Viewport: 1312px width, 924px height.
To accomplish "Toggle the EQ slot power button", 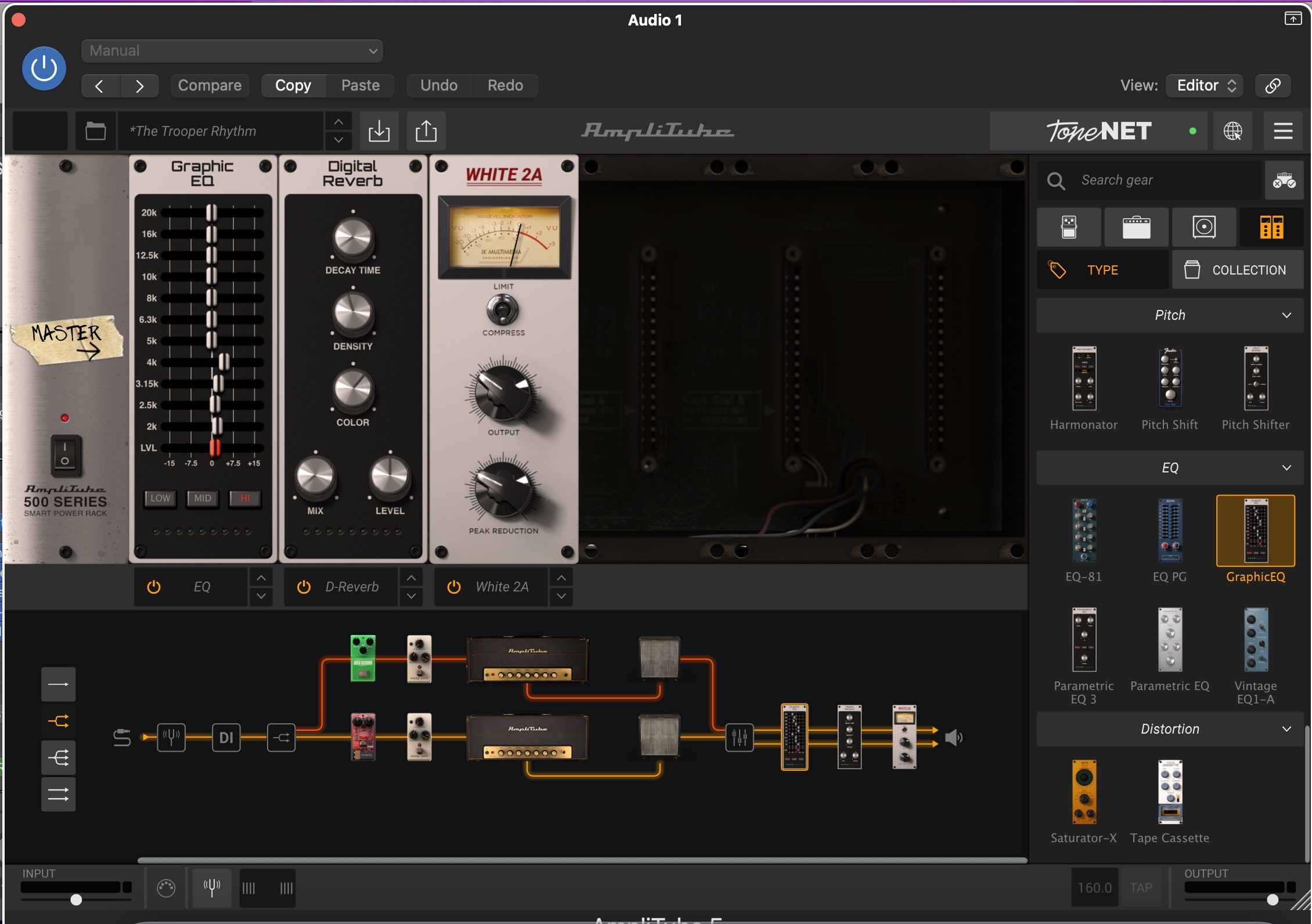I will pyautogui.click(x=154, y=587).
